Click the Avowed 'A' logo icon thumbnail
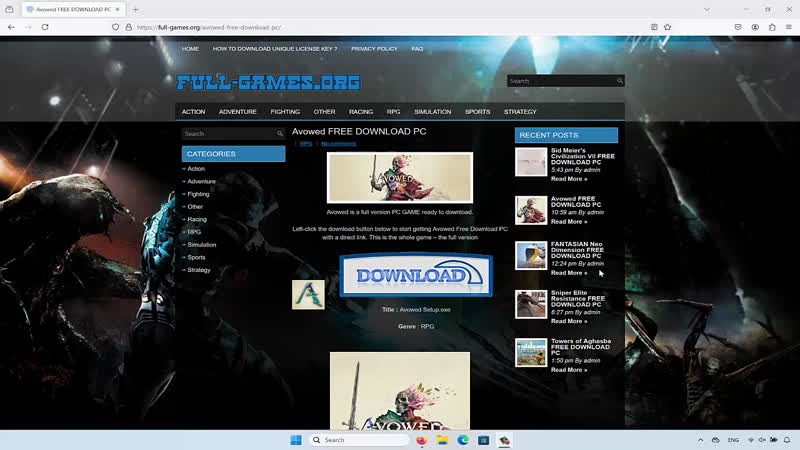Image resolution: width=800 pixels, height=450 pixels. point(308,294)
